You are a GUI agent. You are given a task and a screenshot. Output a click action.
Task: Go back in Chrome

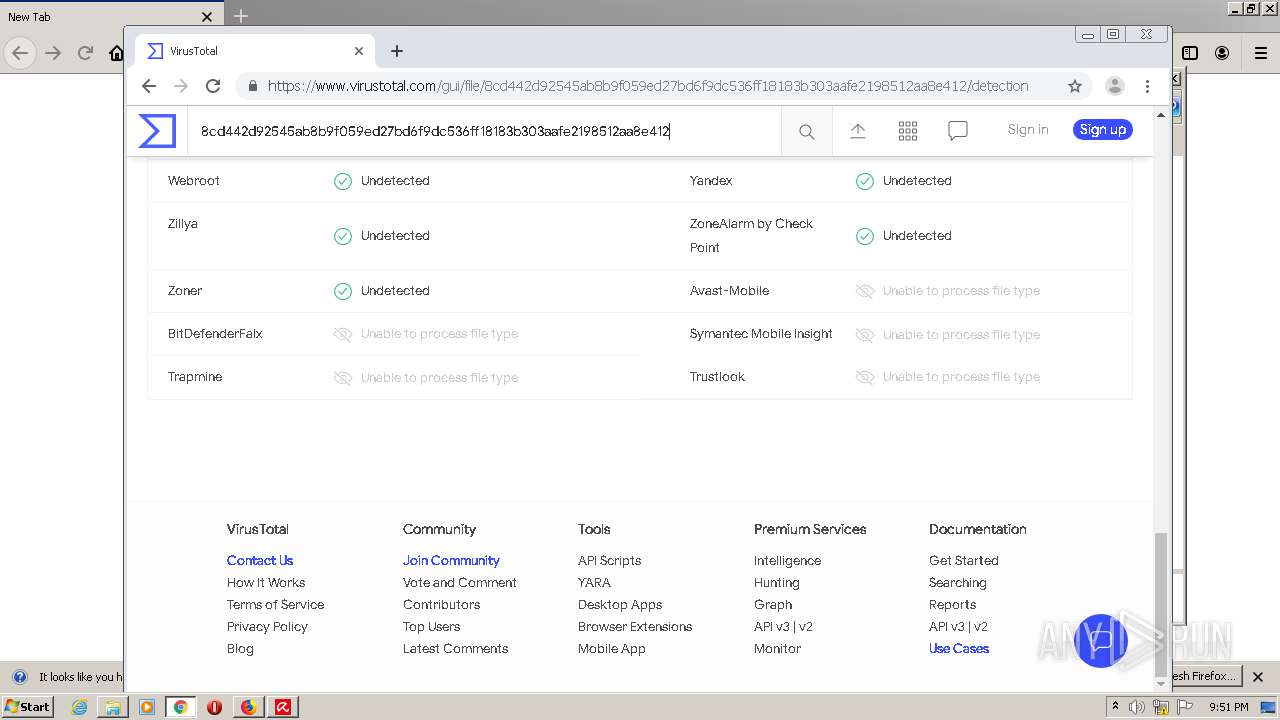click(x=149, y=86)
